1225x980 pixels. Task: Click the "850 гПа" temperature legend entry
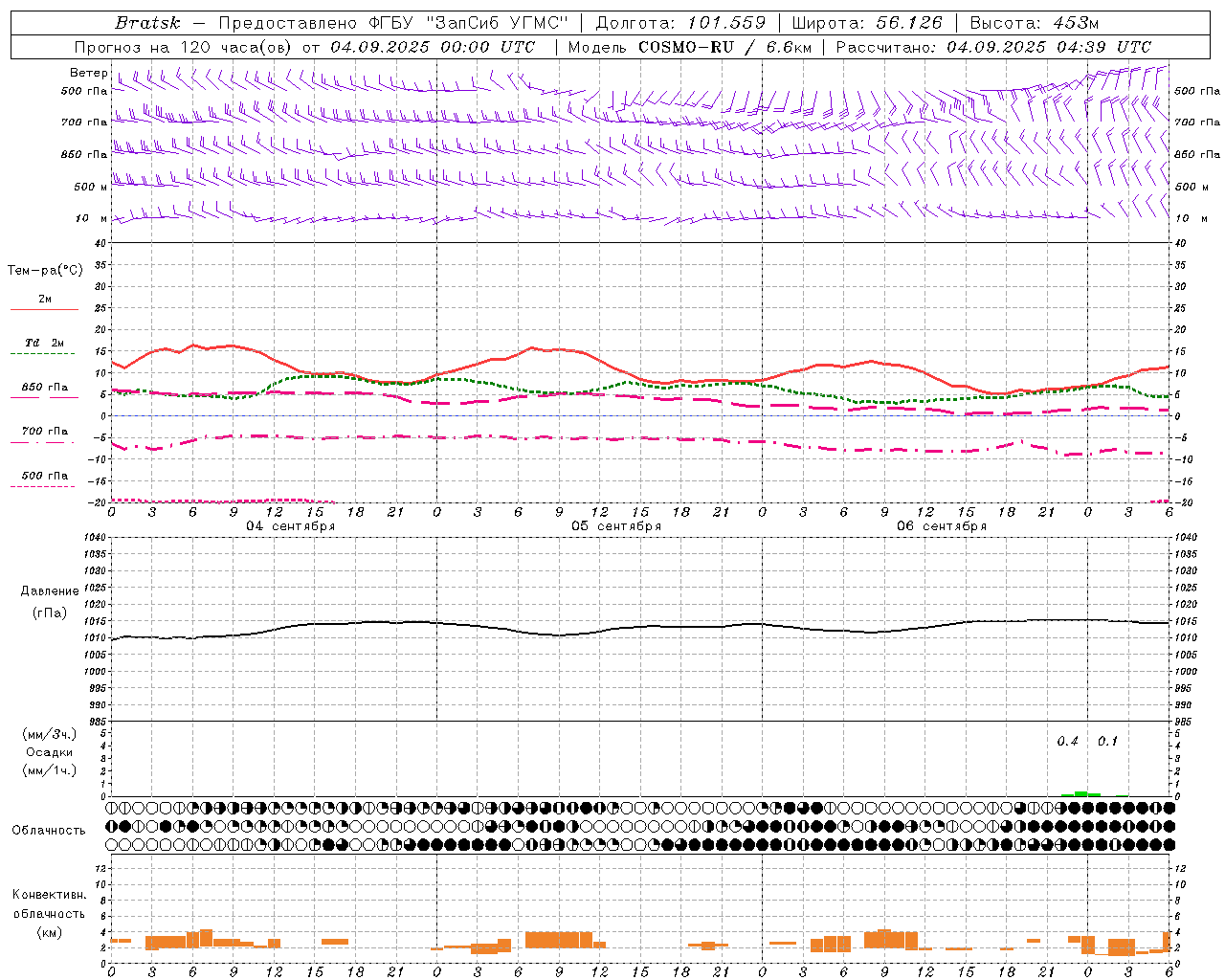pos(45,387)
